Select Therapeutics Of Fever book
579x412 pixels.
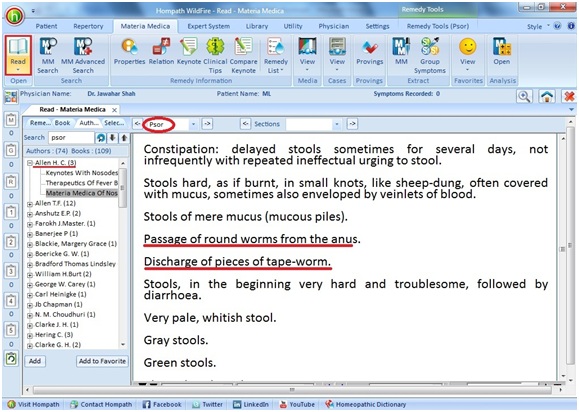tap(82, 183)
